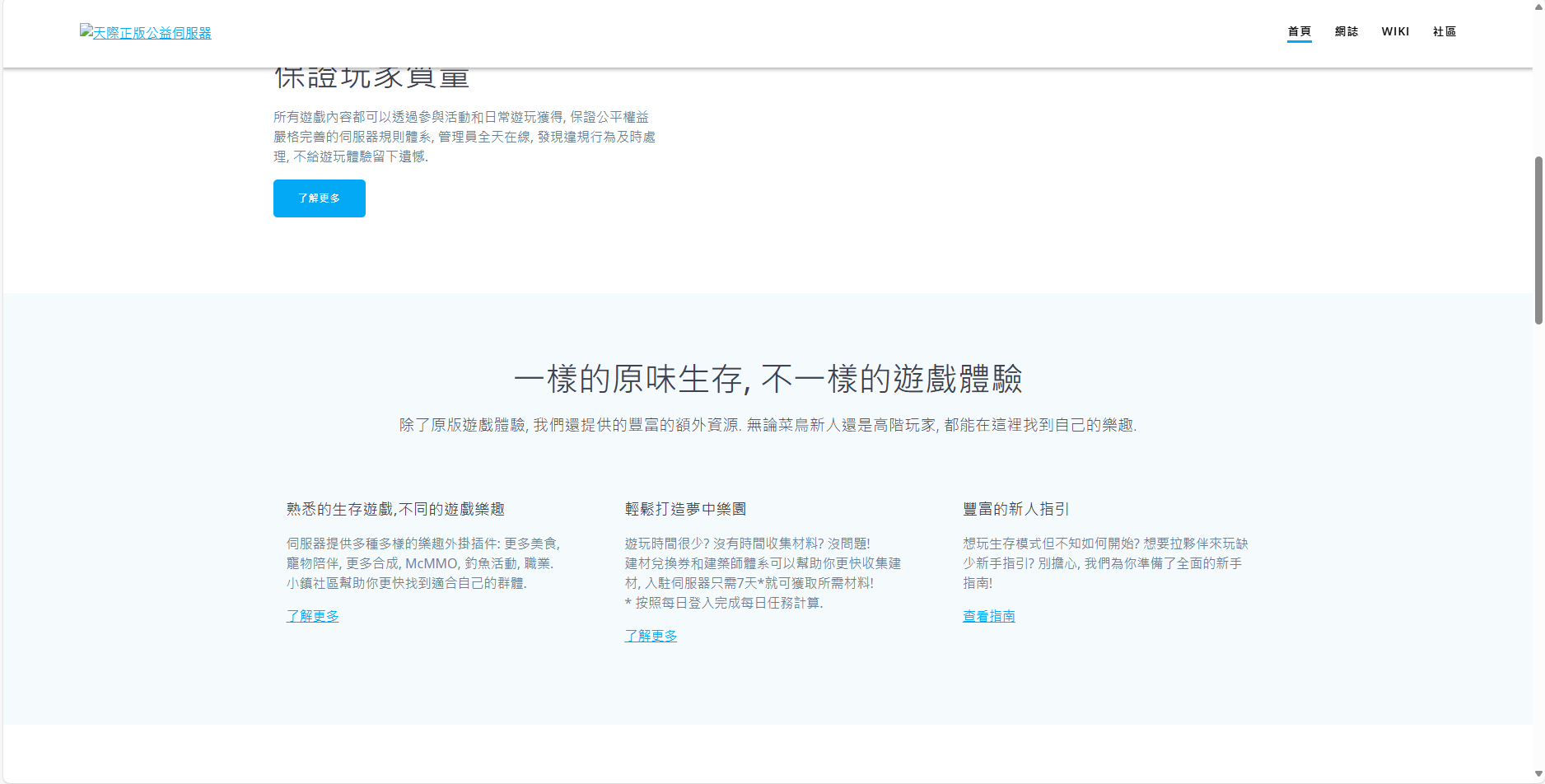The height and width of the screenshot is (784, 1545).
Task: Open the WIKI navigation link
Action: pyautogui.click(x=1395, y=31)
